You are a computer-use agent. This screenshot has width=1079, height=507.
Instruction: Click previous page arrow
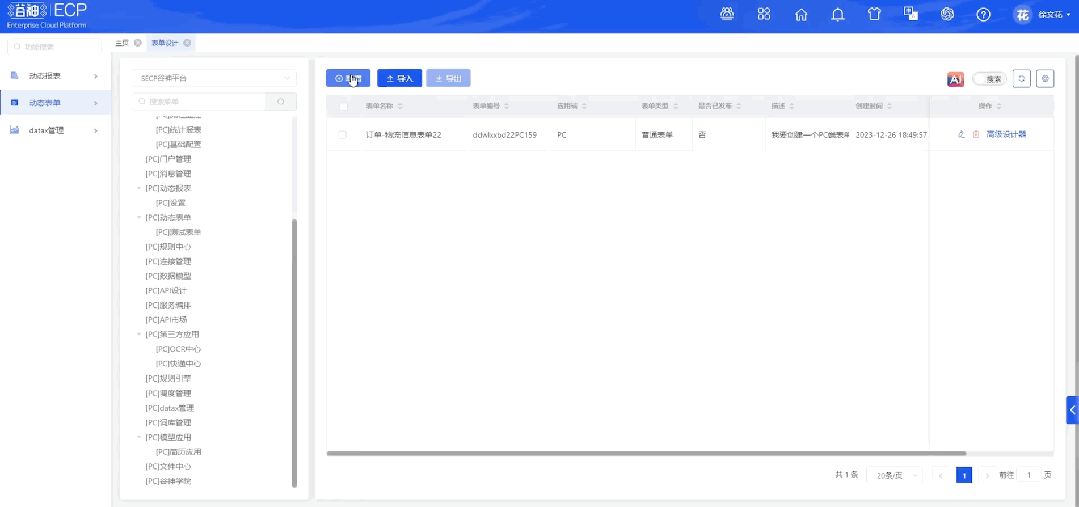[x=940, y=475]
